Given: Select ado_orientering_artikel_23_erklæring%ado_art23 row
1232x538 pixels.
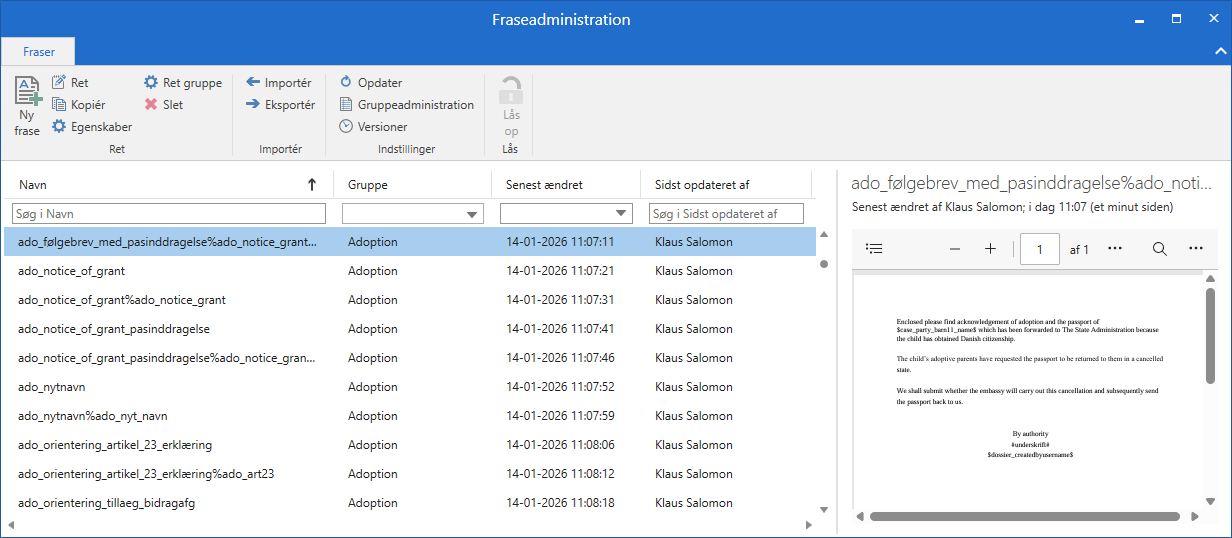Looking at the screenshot, I should tap(410, 474).
